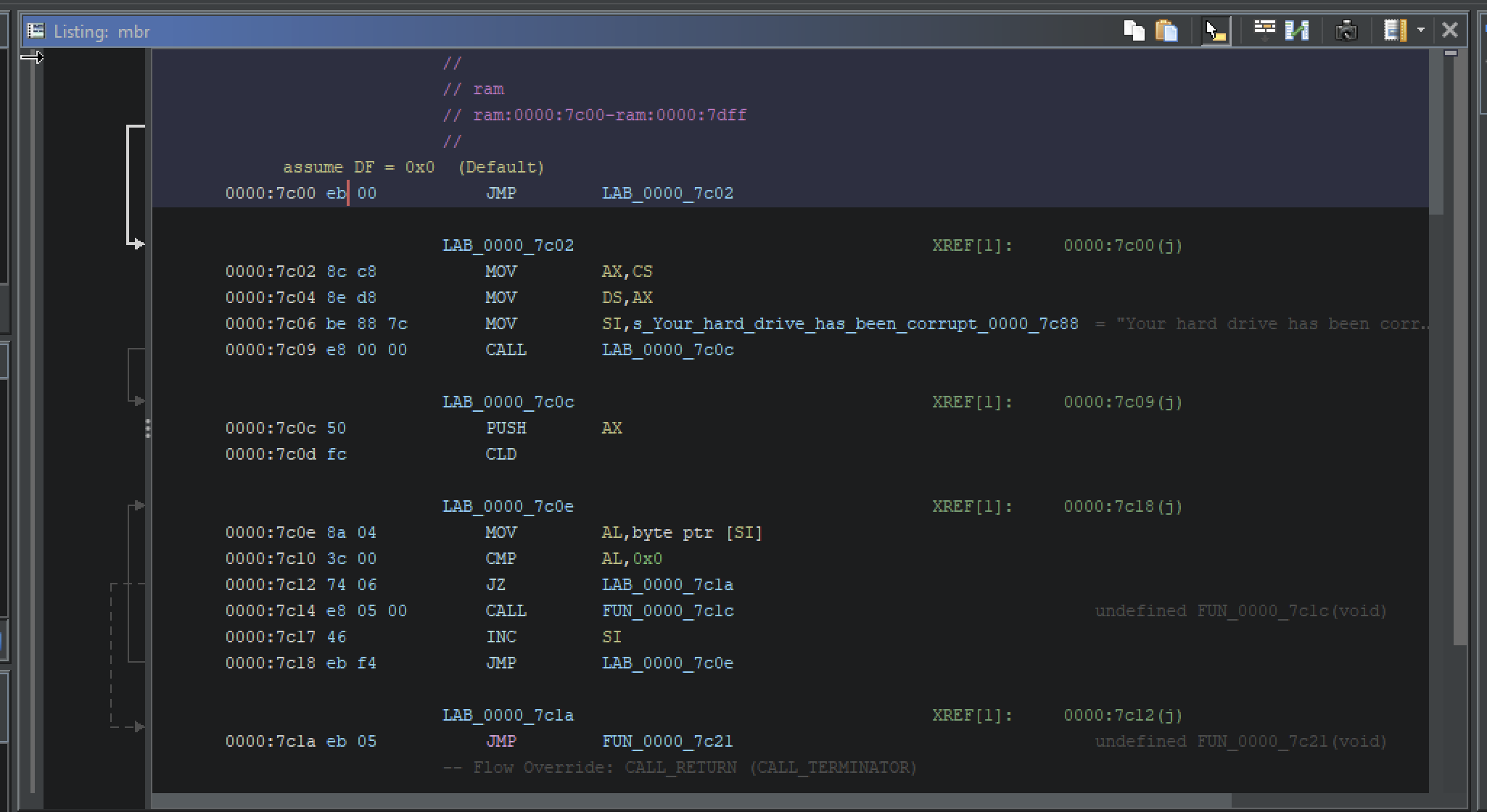Click the flow arrow pointing to LAB_0000_7c02

click(136, 186)
